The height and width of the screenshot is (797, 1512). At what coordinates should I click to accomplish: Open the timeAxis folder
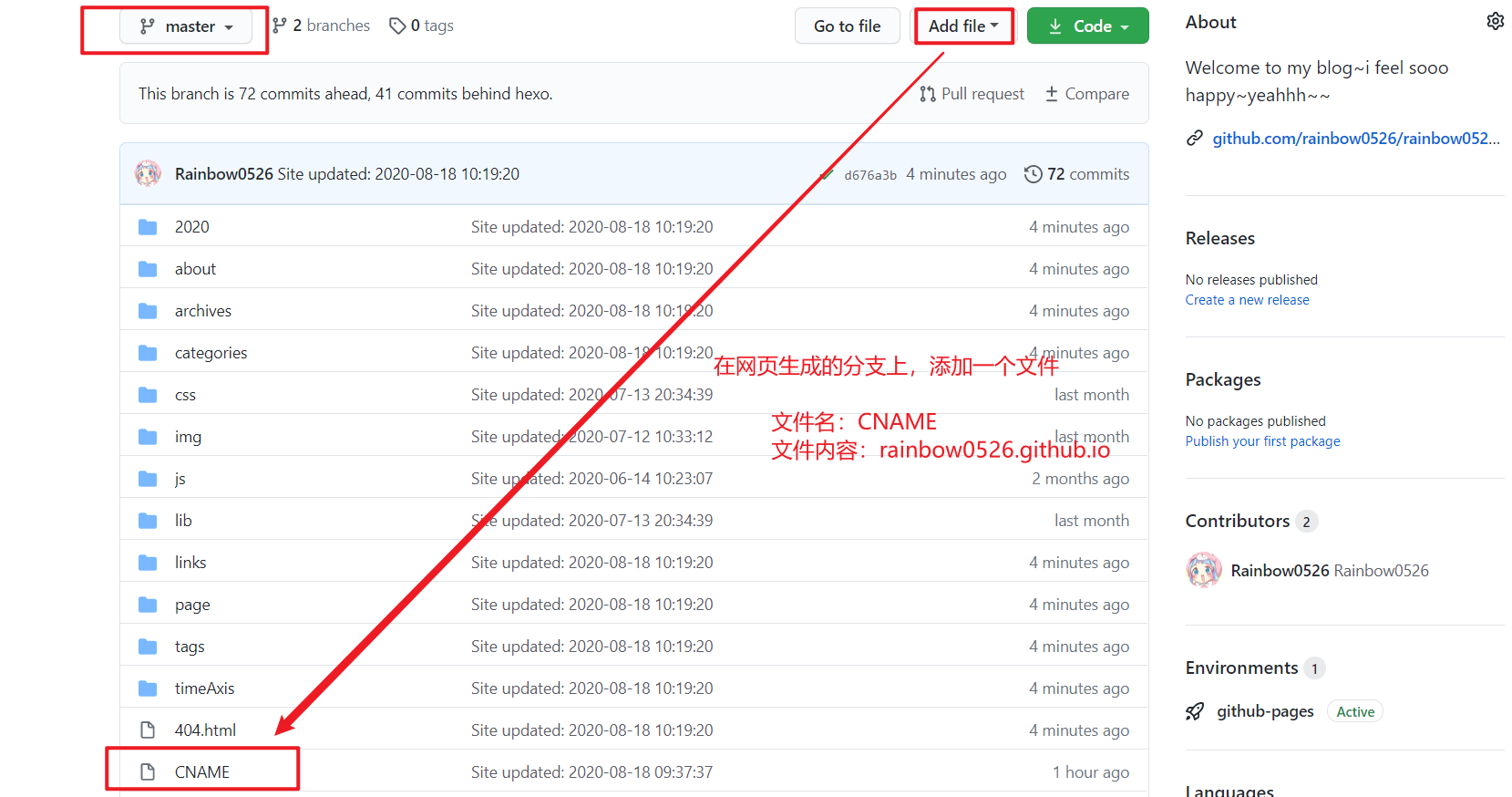[x=205, y=688]
